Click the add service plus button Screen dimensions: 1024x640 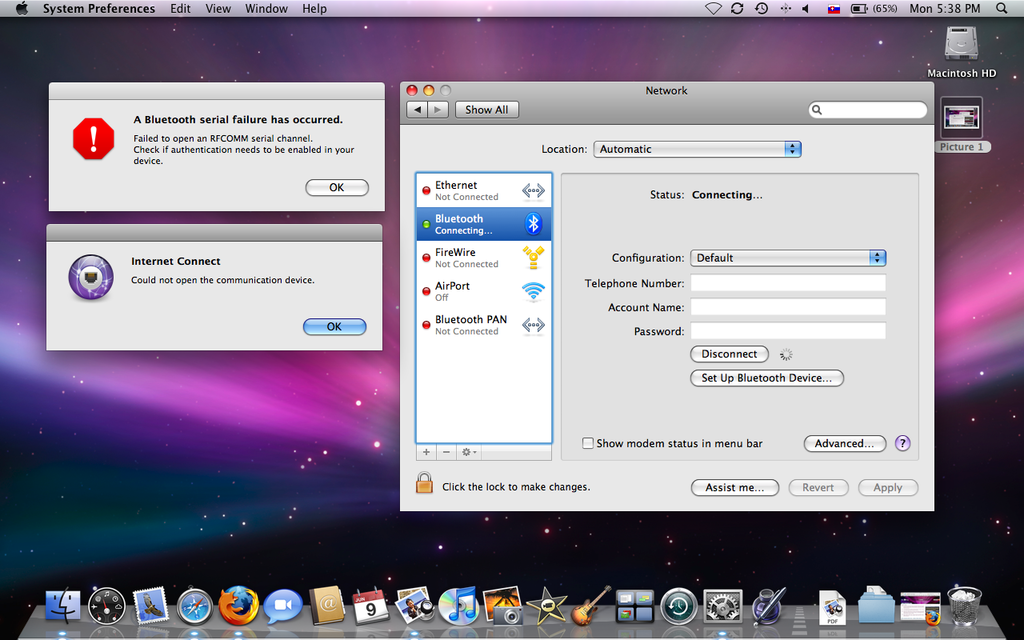tap(426, 452)
